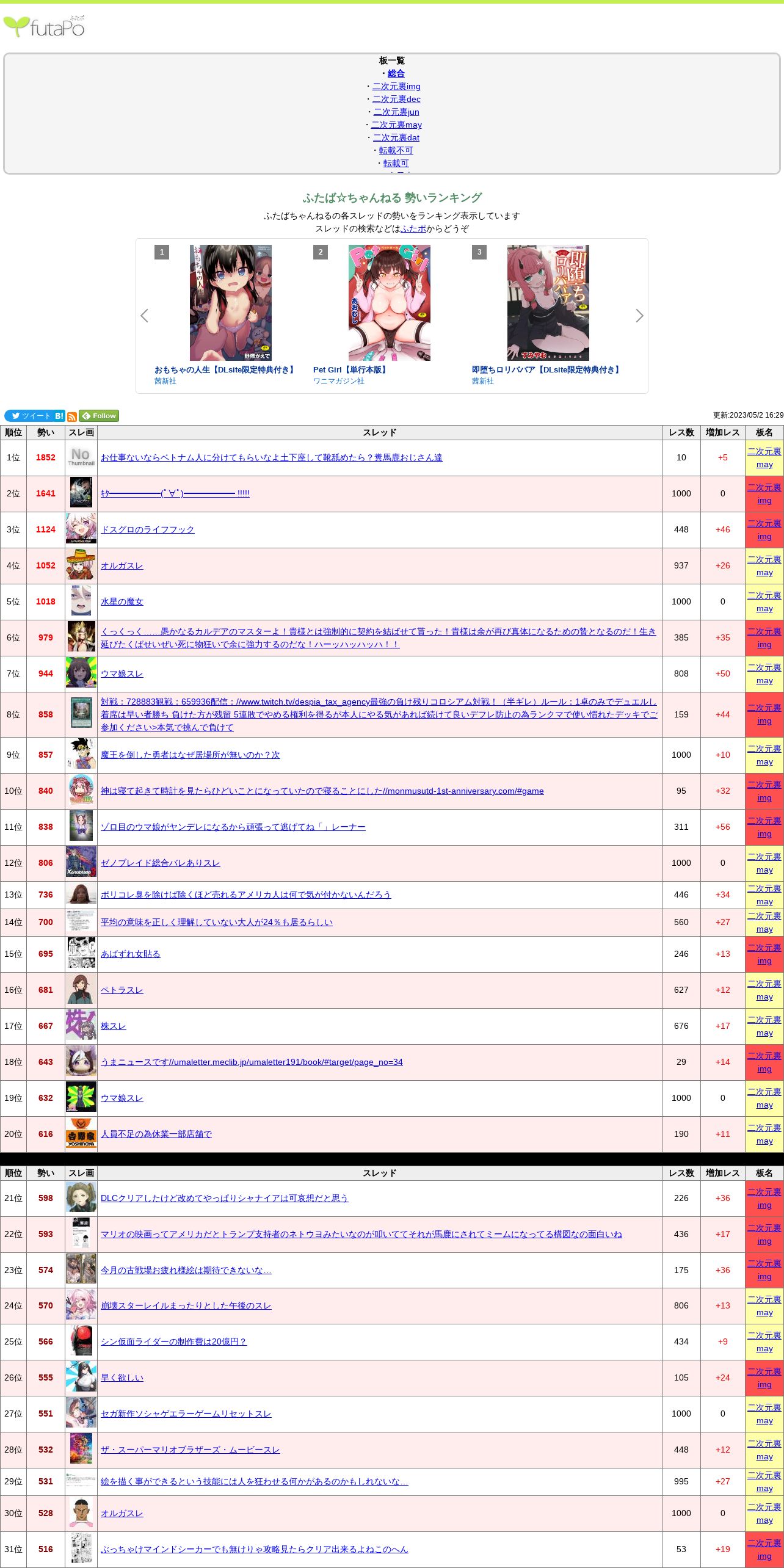Select 転載可 in the board list
Screen dimensions: 784x1568
point(396,163)
